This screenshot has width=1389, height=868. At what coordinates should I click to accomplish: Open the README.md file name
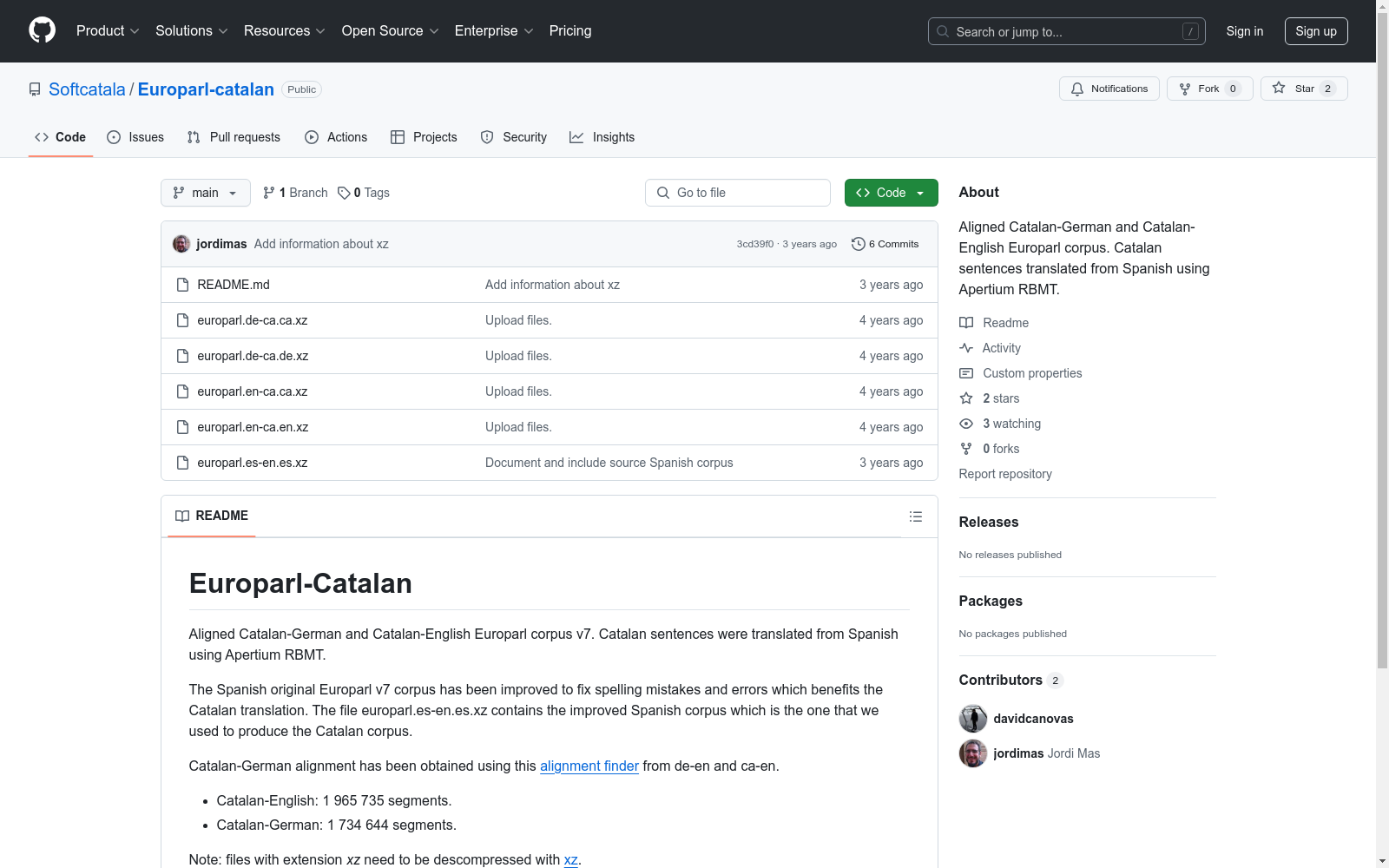pyautogui.click(x=234, y=285)
